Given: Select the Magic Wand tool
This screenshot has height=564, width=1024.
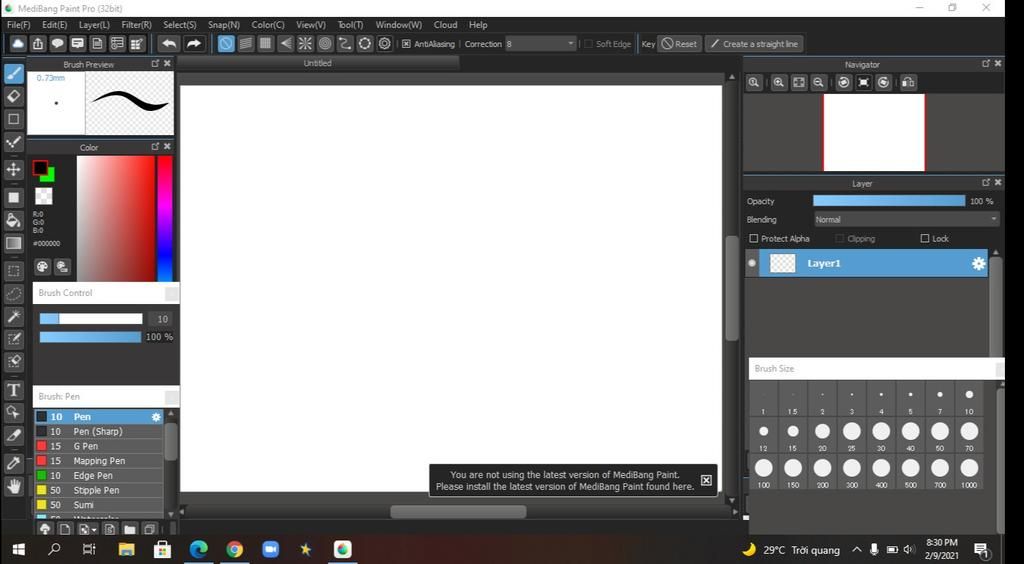Looking at the screenshot, I should (x=14, y=317).
